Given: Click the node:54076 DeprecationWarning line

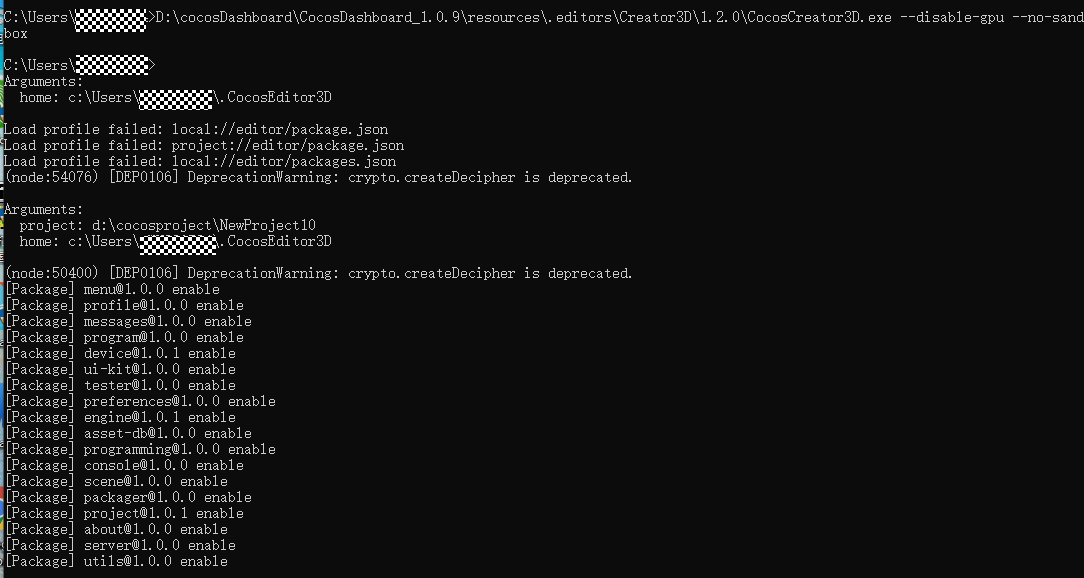Looking at the screenshot, I should pyautogui.click(x=318, y=177).
